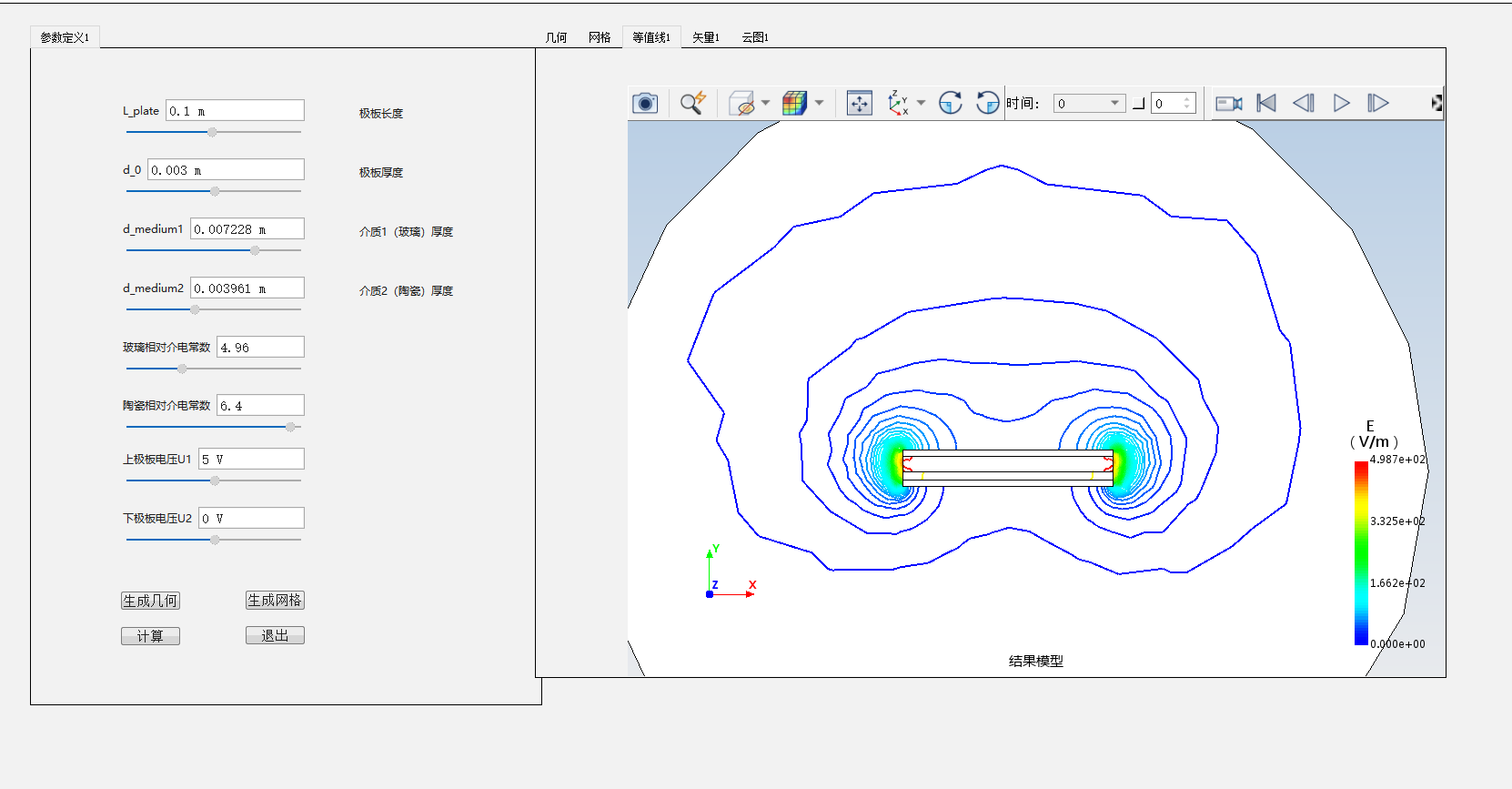Open the 云图1 tab
Image resolution: width=1512 pixels, height=789 pixels.
[x=755, y=37]
